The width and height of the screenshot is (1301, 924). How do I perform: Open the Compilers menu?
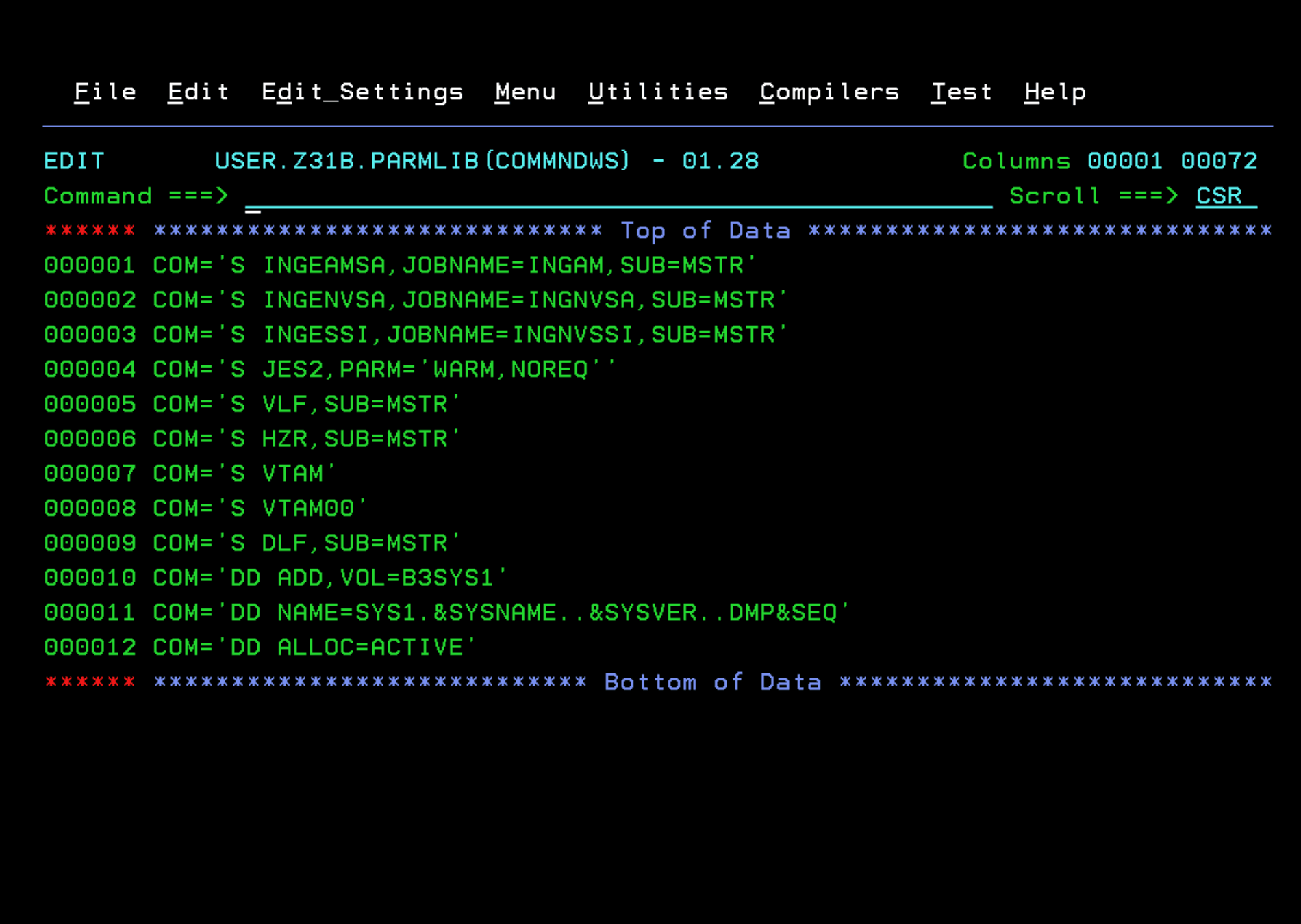point(829,91)
